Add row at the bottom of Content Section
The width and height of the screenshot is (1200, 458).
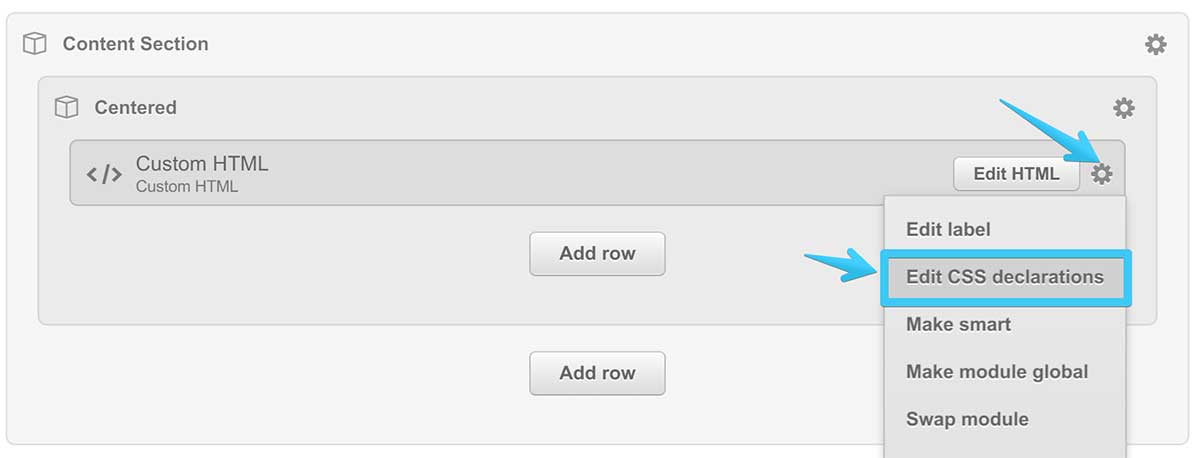click(x=597, y=373)
